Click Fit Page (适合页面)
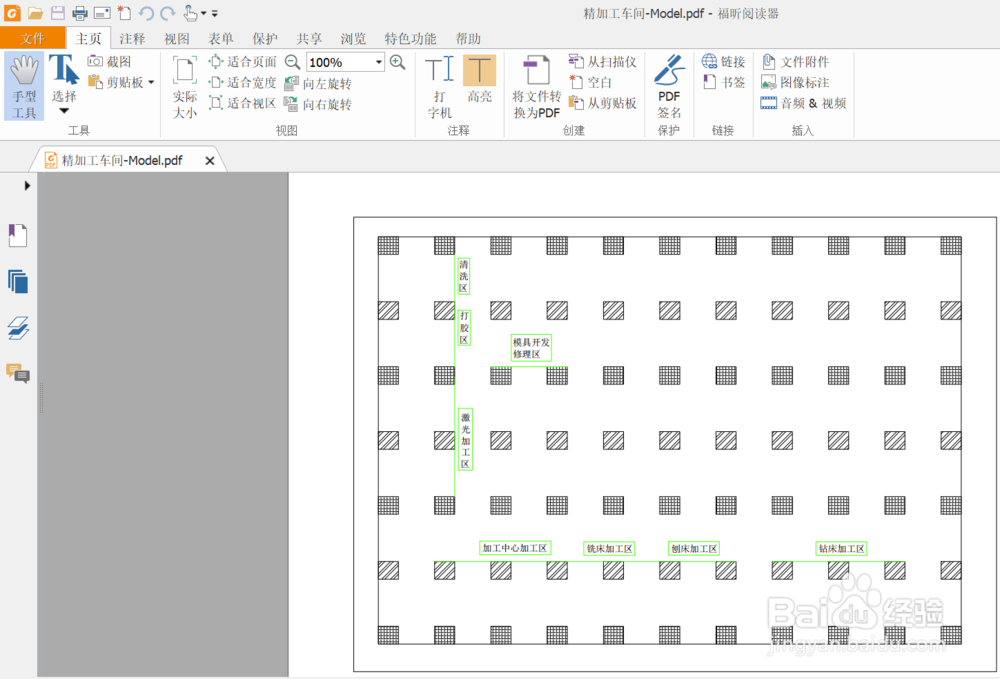Screen dimensions: 1000x679 [x=242, y=62]
